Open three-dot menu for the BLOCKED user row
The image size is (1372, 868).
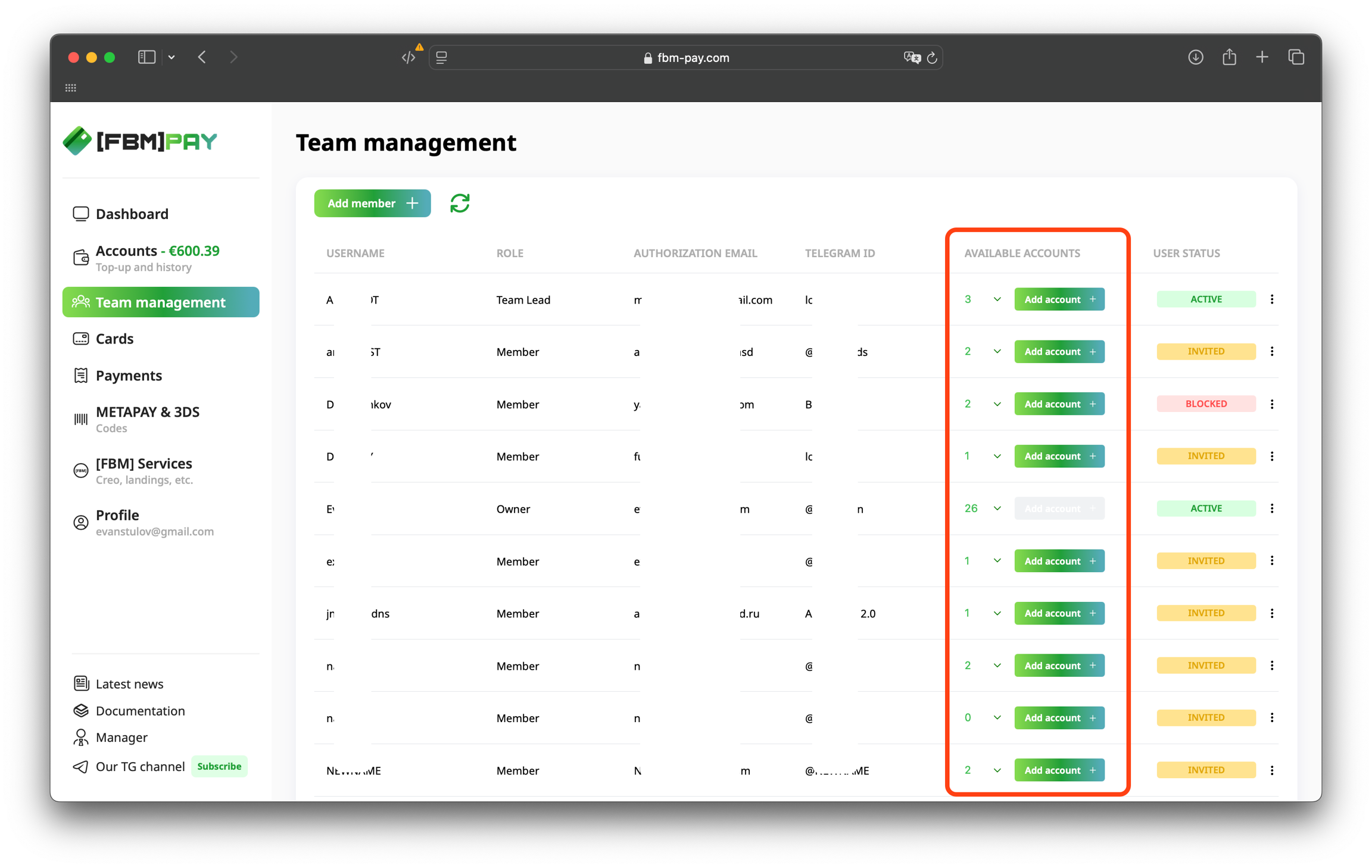pos(1272,404)
